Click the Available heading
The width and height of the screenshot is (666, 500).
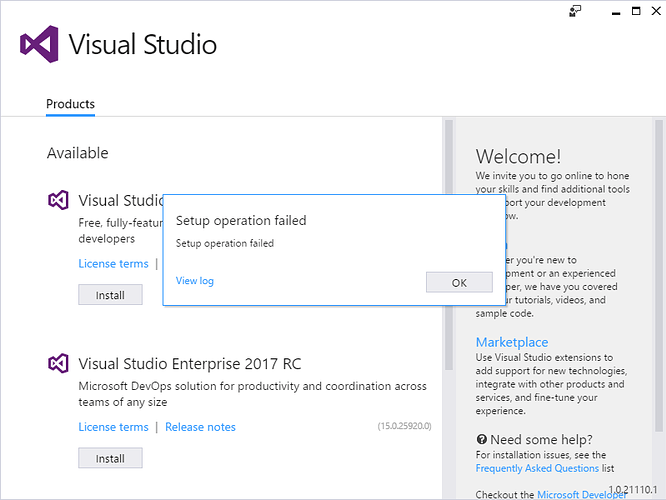tap(78, 153)
